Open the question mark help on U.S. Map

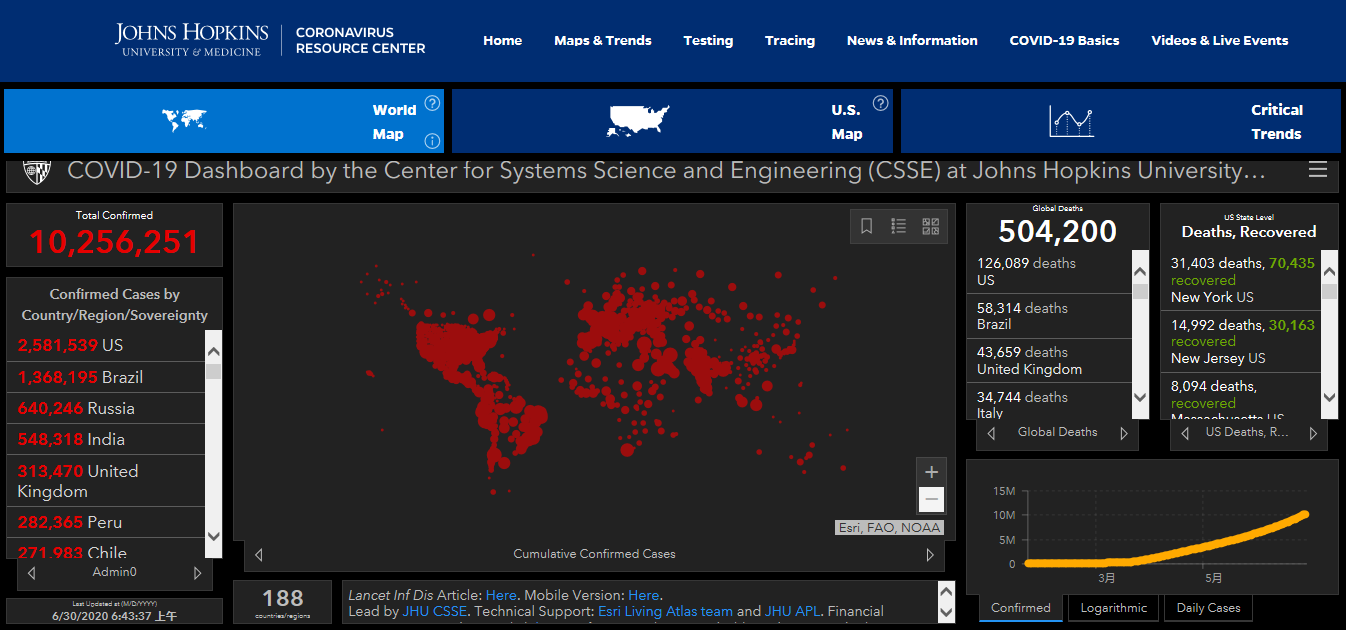[x=880, y=103]
